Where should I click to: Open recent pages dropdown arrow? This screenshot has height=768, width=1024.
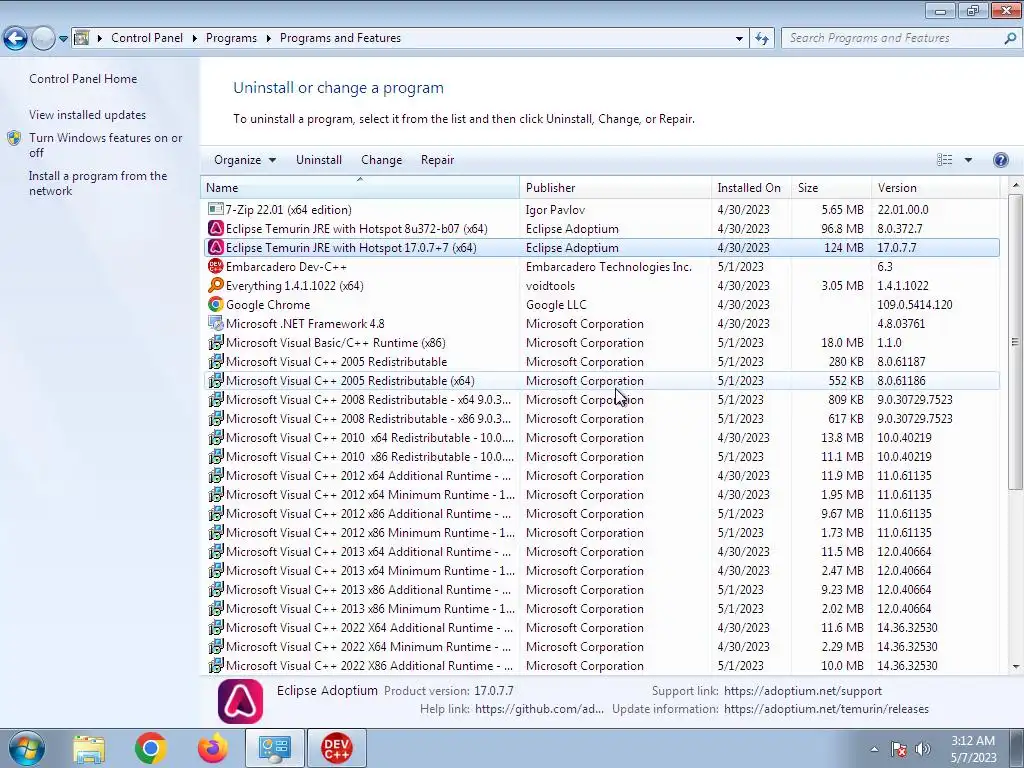[x=63, y=39]
